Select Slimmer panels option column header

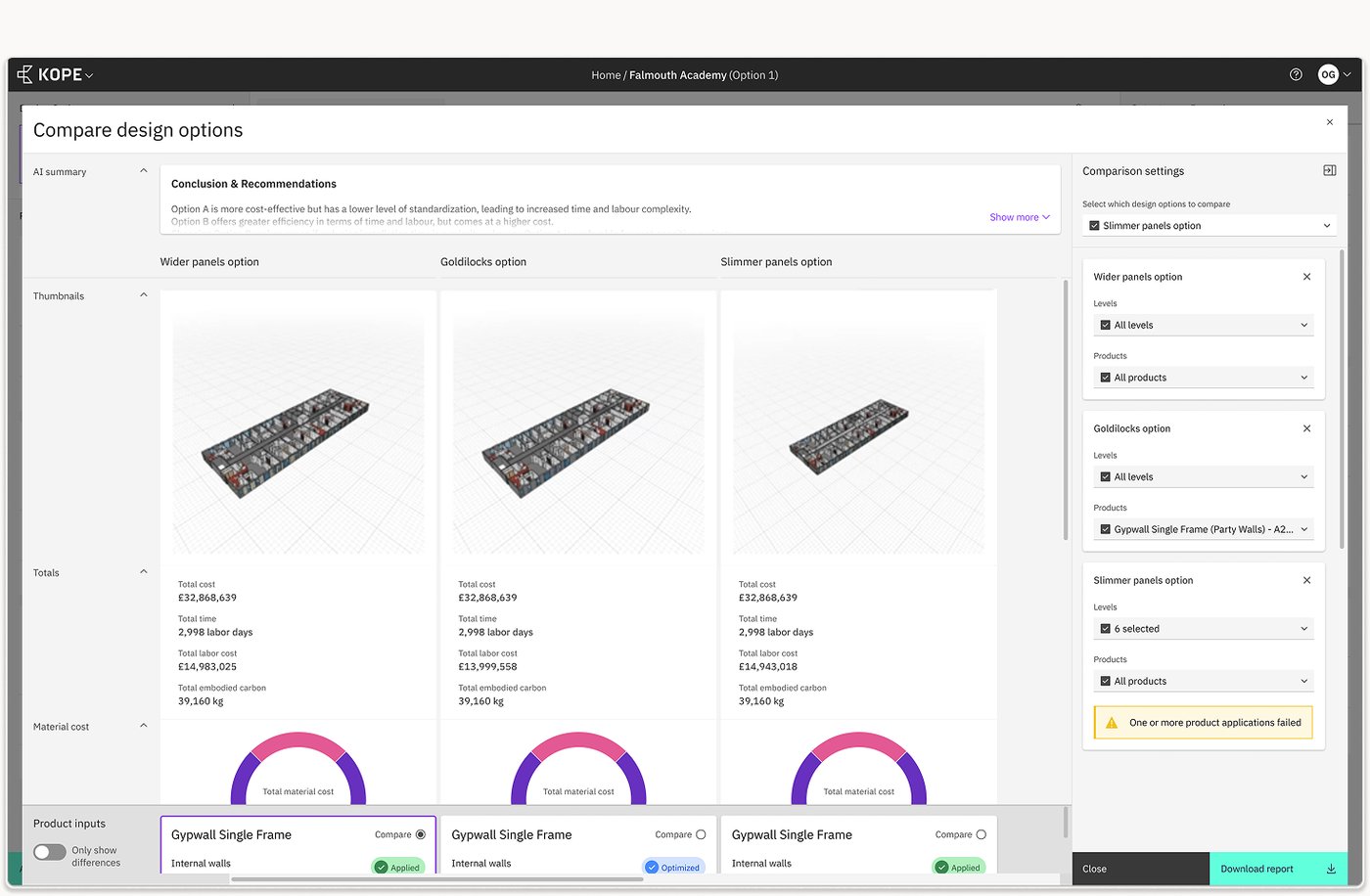tap(776, 262)
